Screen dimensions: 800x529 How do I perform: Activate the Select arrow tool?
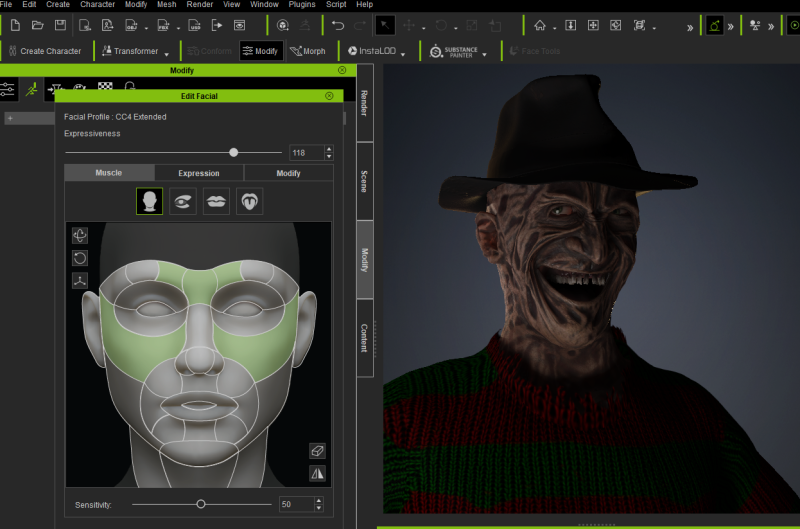385,25
